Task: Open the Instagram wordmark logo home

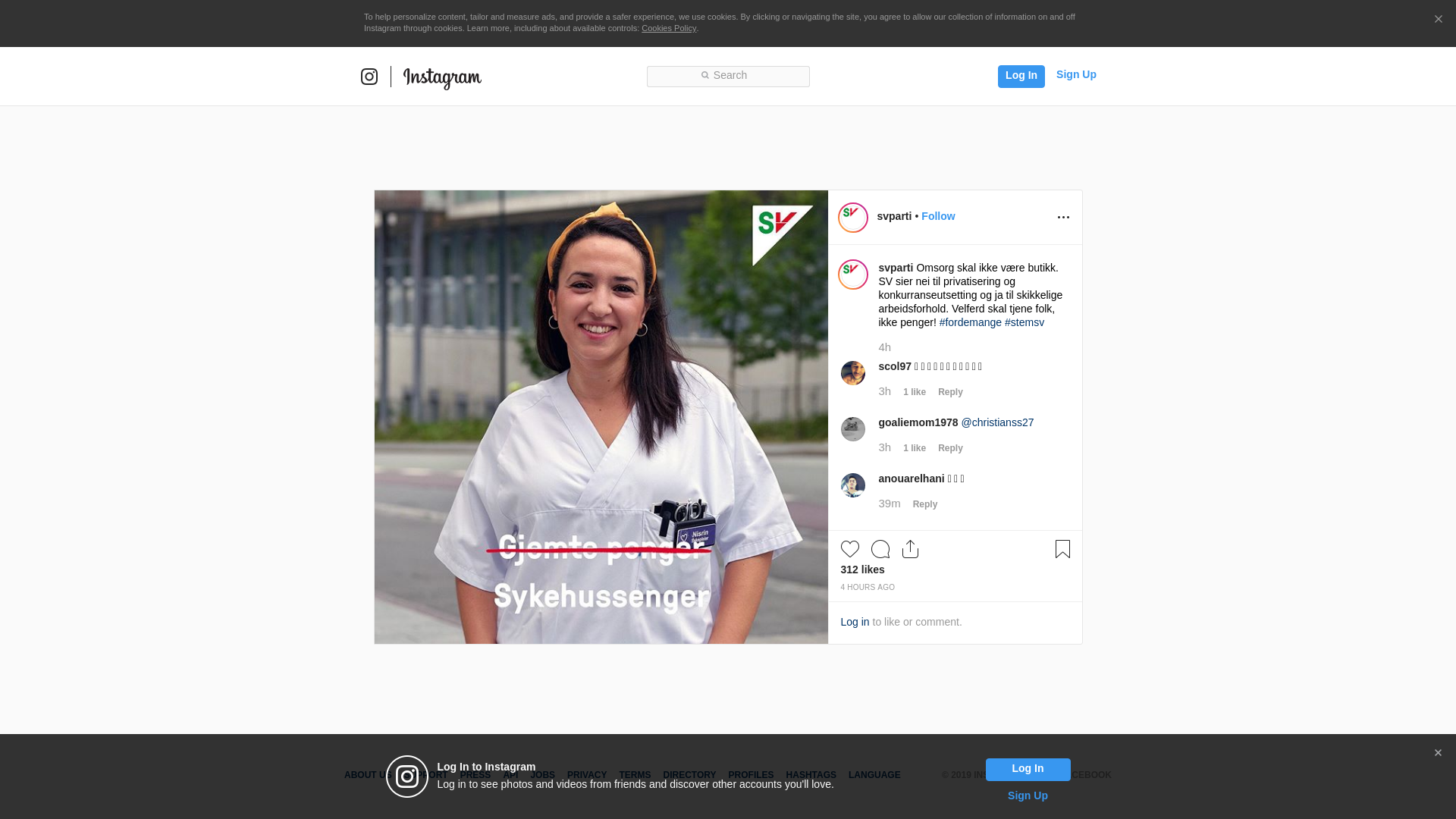Action: 442,78
